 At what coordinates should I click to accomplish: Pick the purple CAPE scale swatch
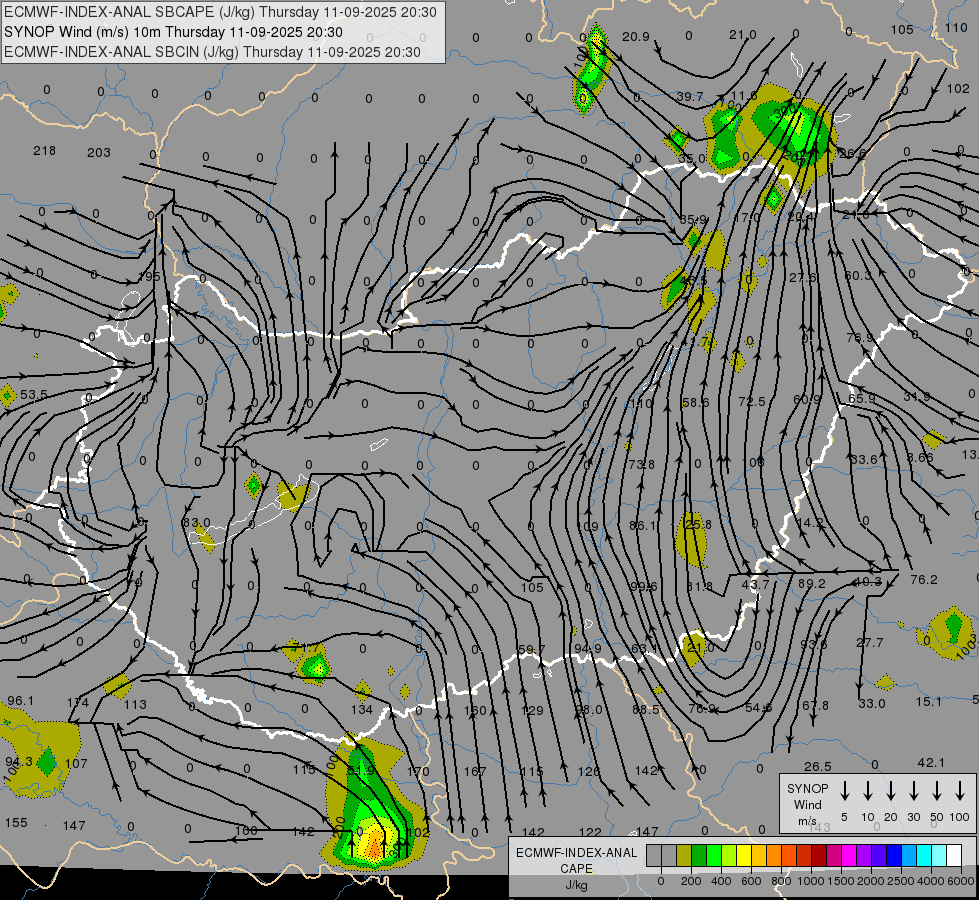[865, 855]
